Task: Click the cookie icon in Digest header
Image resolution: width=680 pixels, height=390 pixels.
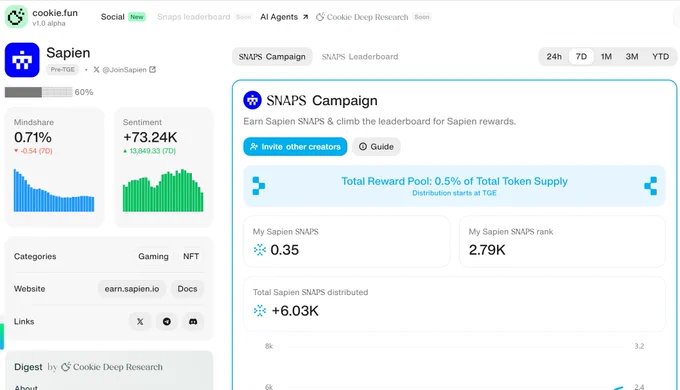Action: pyautogui.click(x=66, y=367)
